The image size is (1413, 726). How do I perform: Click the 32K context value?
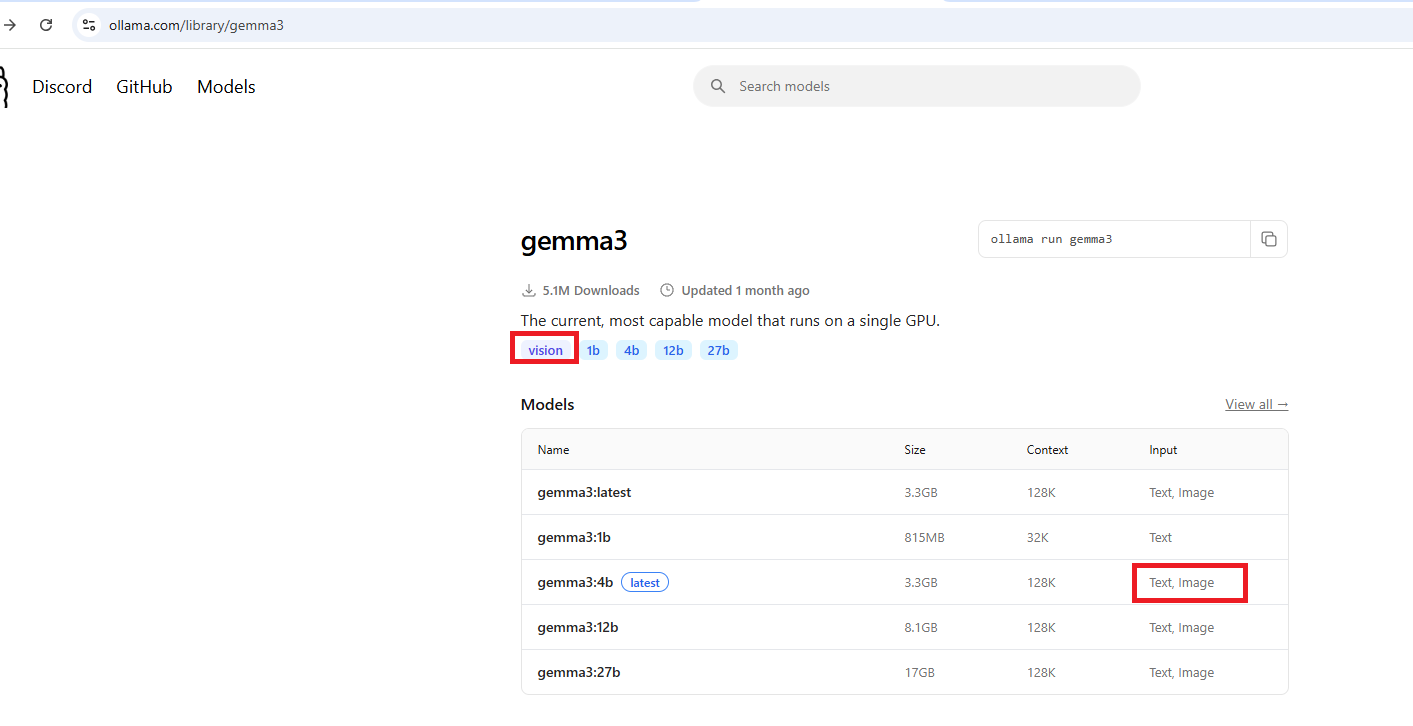tap(1037, 537)
